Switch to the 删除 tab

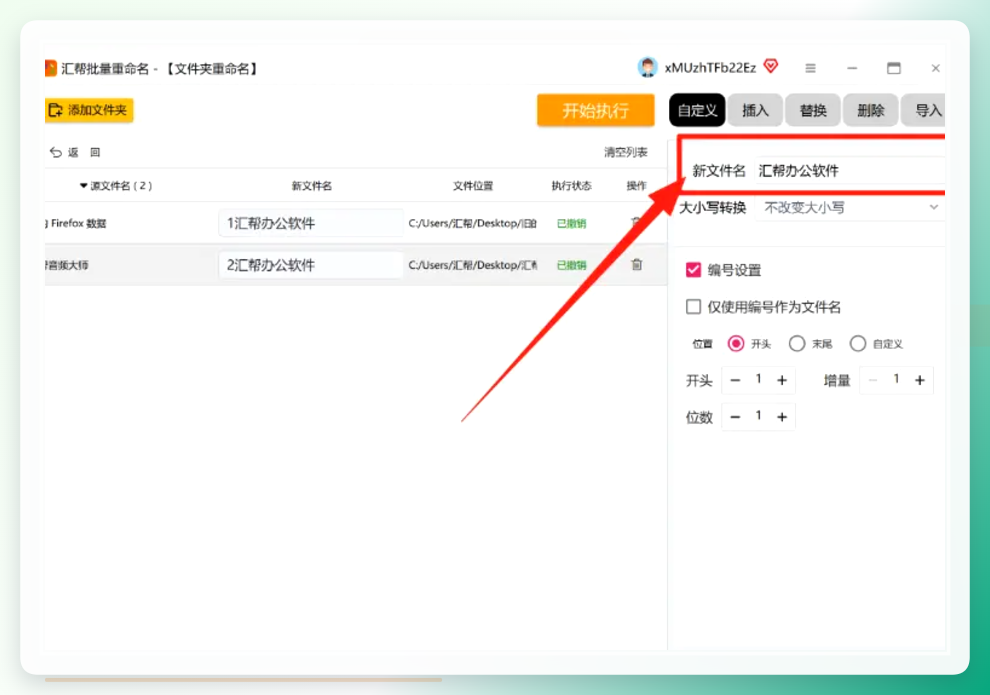pyautogui.click(x=871, y=110)
